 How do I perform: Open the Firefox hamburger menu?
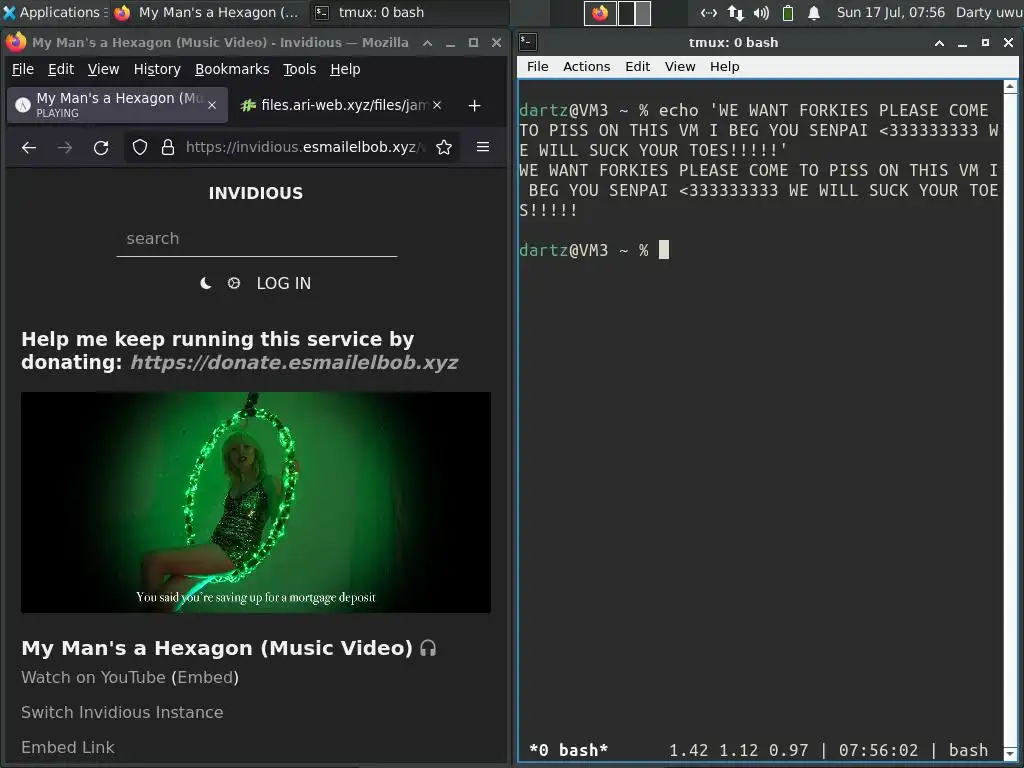(483, 148)
